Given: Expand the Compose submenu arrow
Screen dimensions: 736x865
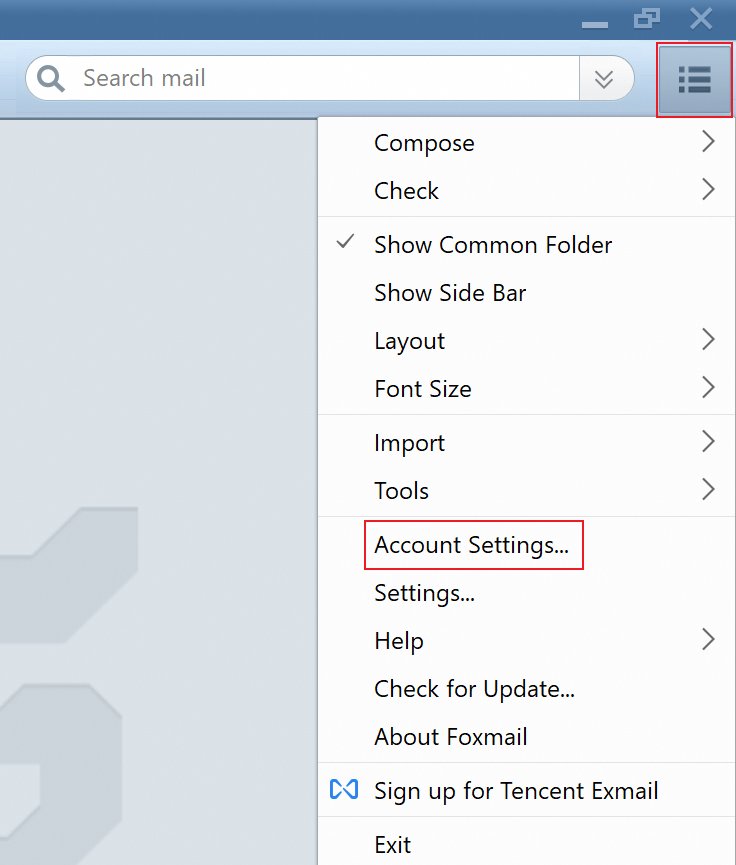Looking at the screenshot, I should click(x=708, y=143).
